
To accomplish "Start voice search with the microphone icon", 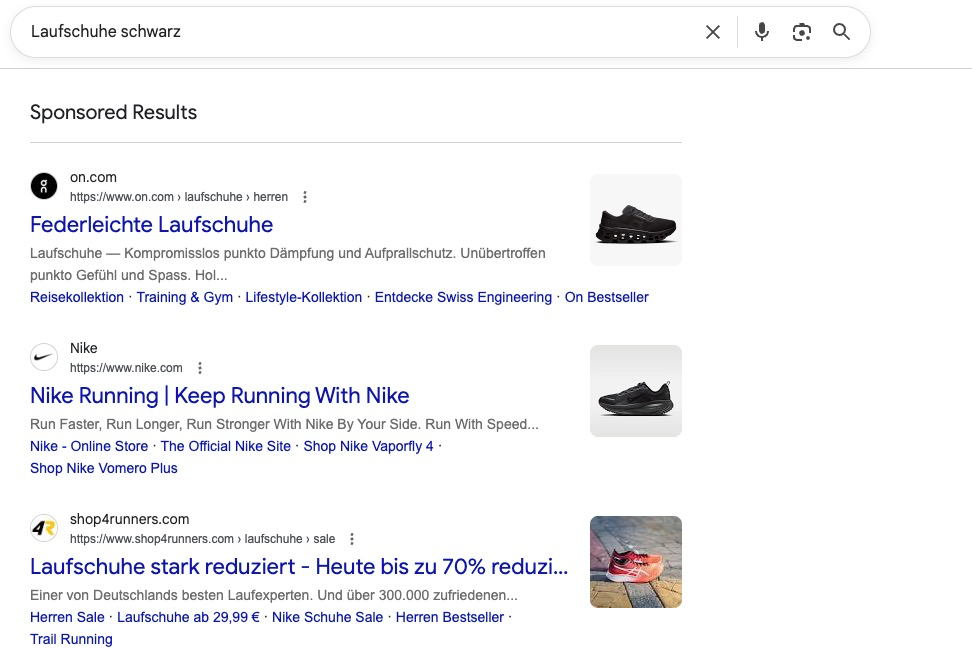I will tap(762, 32).
